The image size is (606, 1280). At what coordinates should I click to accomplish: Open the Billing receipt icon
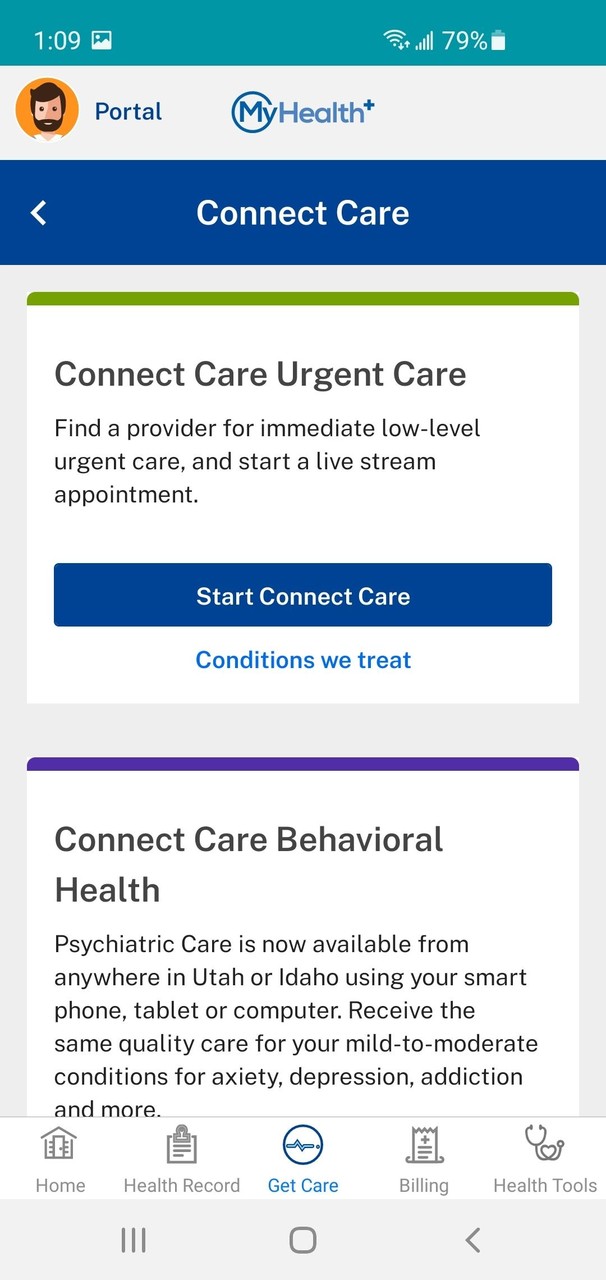click(424, 1145)
